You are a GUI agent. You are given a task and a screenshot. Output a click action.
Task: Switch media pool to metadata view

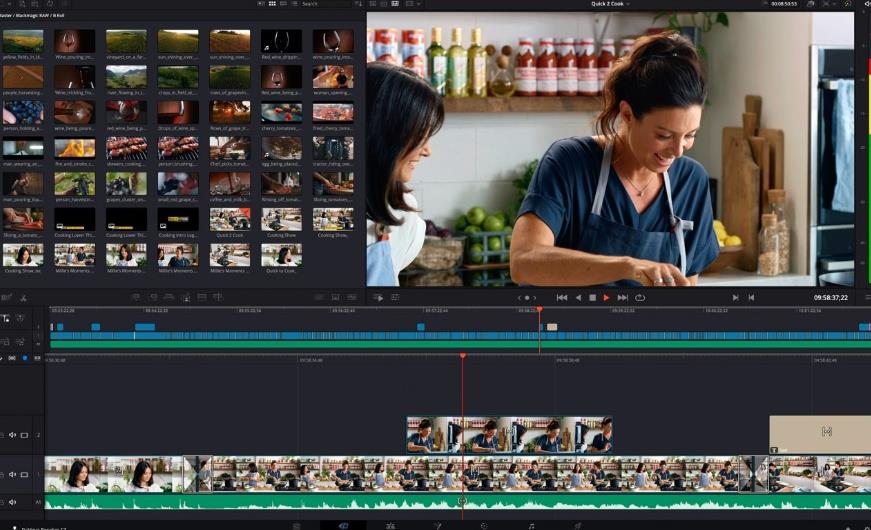(261, 4)
